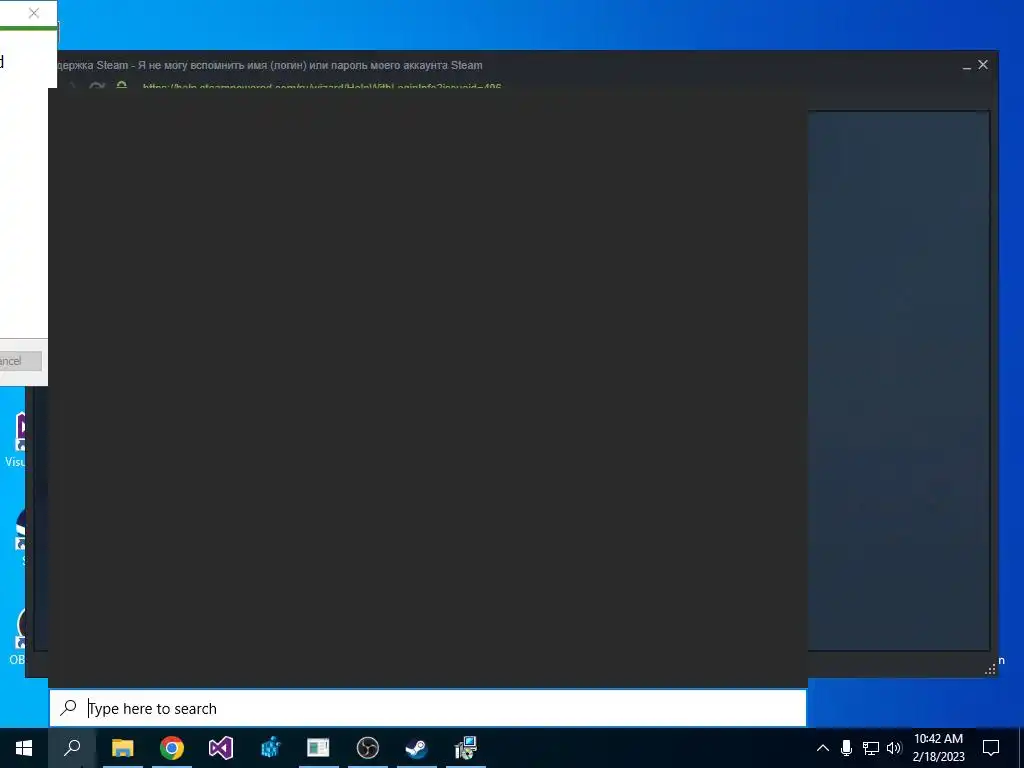Click the magnifier inside the search box
Viewport: 1024px width, 768px height.
coord(69,707)
